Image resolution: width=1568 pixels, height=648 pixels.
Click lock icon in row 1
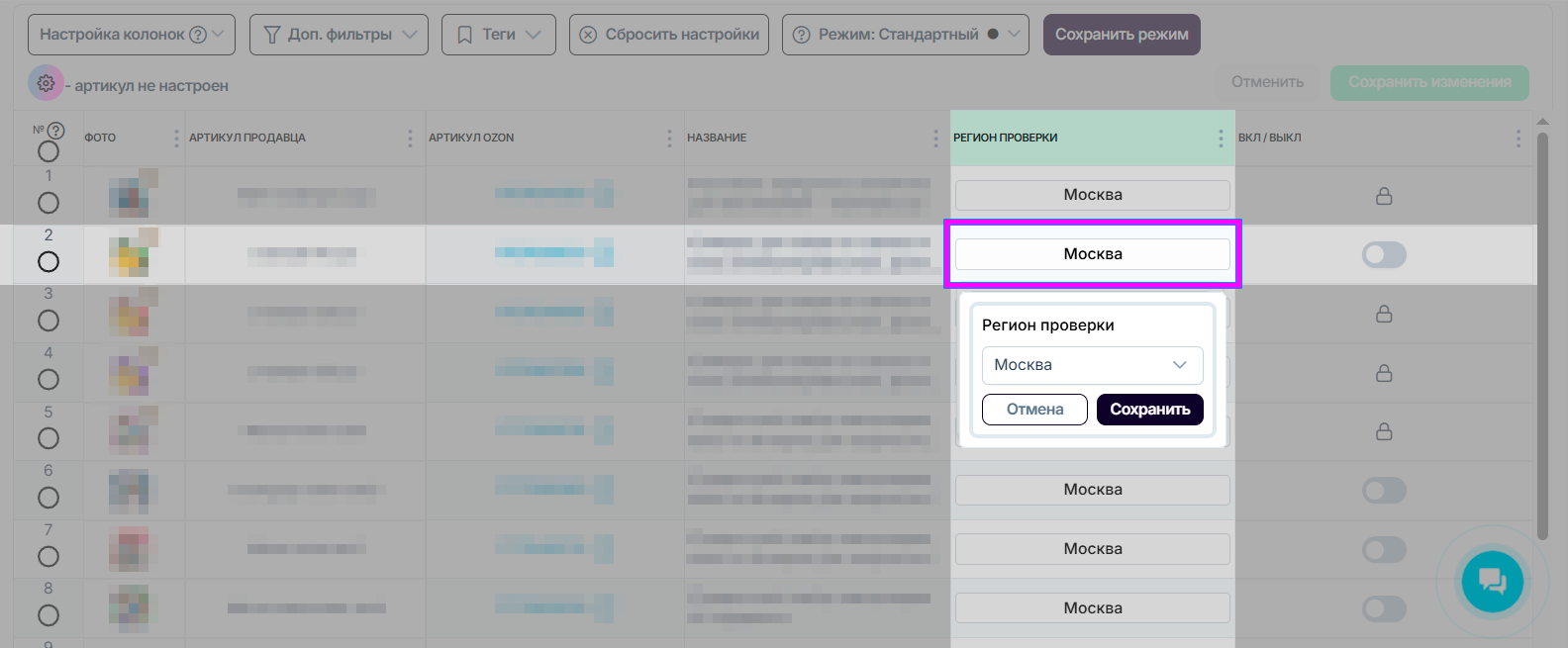click(1384, 196)
